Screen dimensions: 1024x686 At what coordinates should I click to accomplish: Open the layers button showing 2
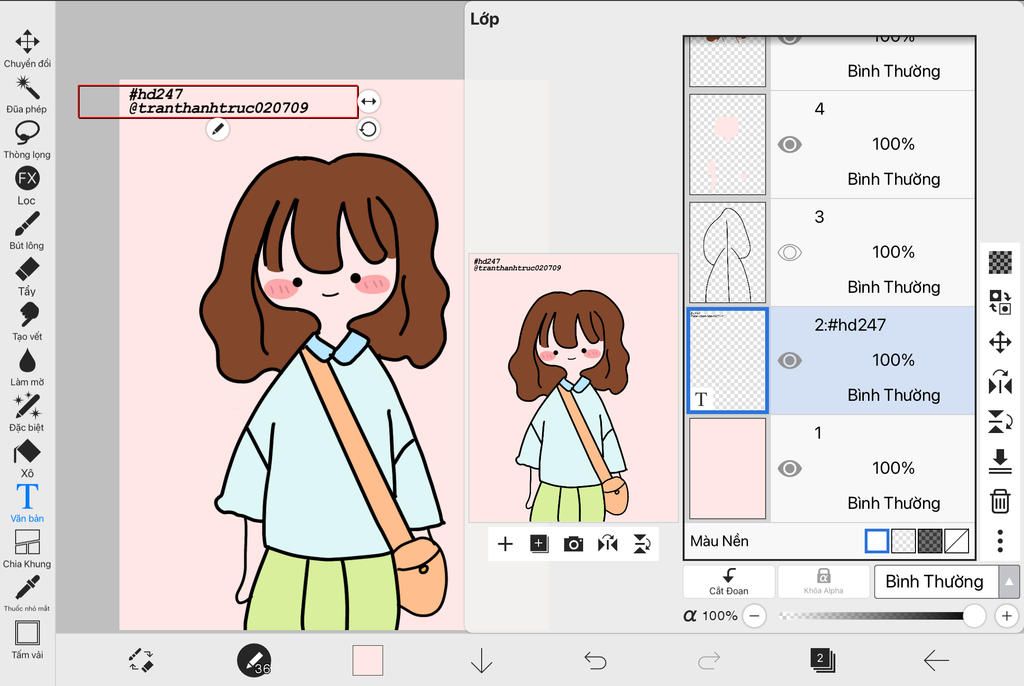(x=822, y=660)
